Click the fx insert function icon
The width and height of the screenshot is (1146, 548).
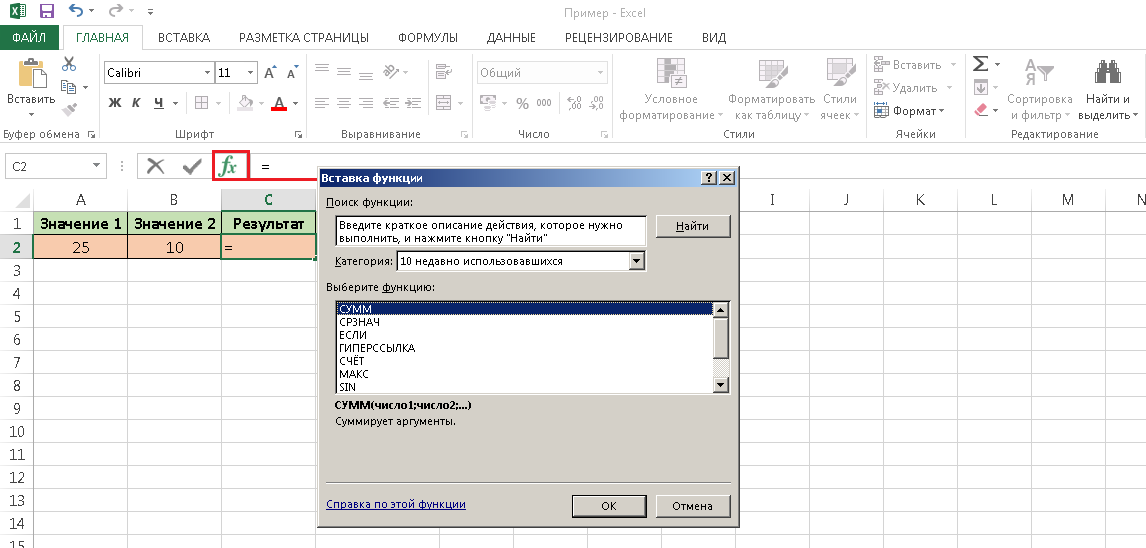click(229, 166)
